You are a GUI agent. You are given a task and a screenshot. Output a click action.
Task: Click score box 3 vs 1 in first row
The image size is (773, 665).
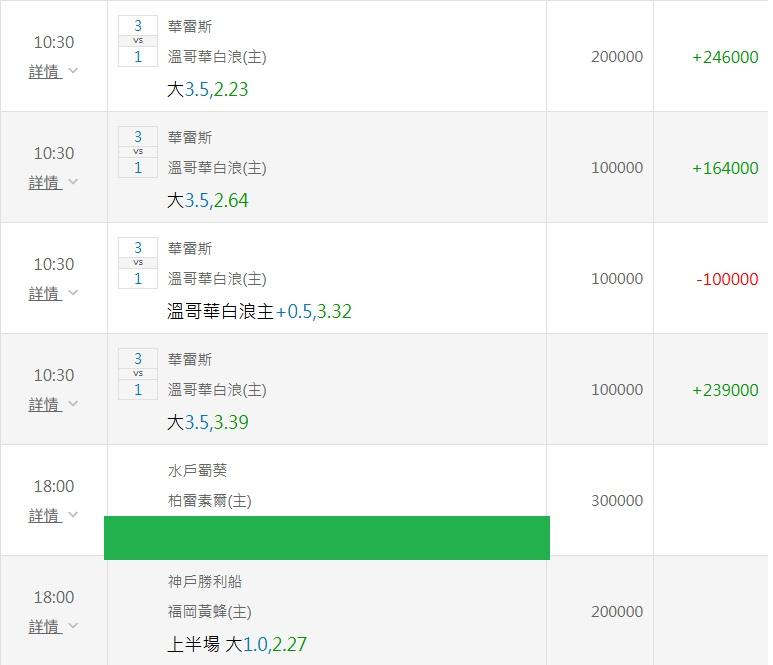click(x=138, y=41)
